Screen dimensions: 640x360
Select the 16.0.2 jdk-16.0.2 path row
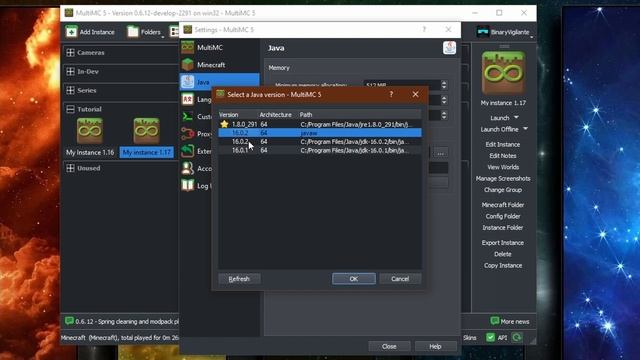point(320,142)
